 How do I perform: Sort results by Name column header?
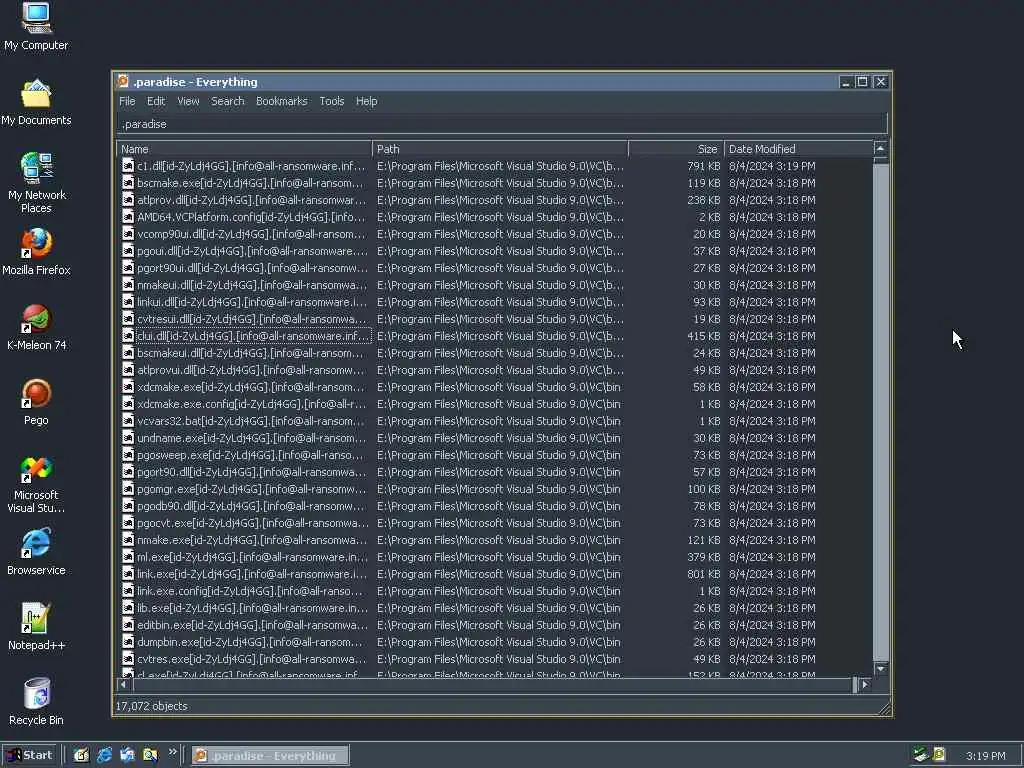pyautogui.click(x=244, y=149)
